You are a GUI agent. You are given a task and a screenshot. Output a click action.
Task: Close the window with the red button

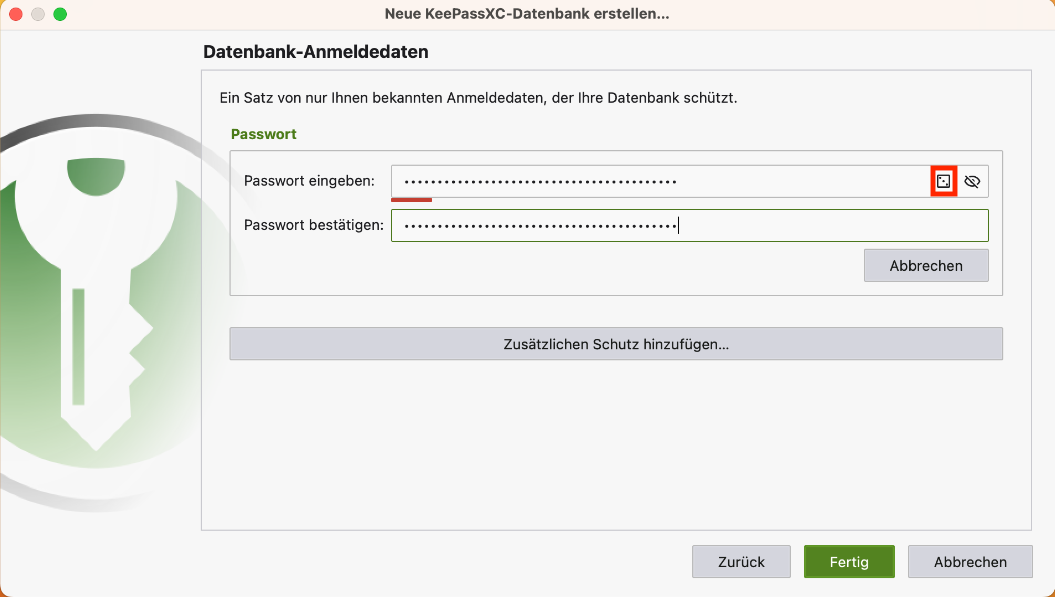point(17,15)
